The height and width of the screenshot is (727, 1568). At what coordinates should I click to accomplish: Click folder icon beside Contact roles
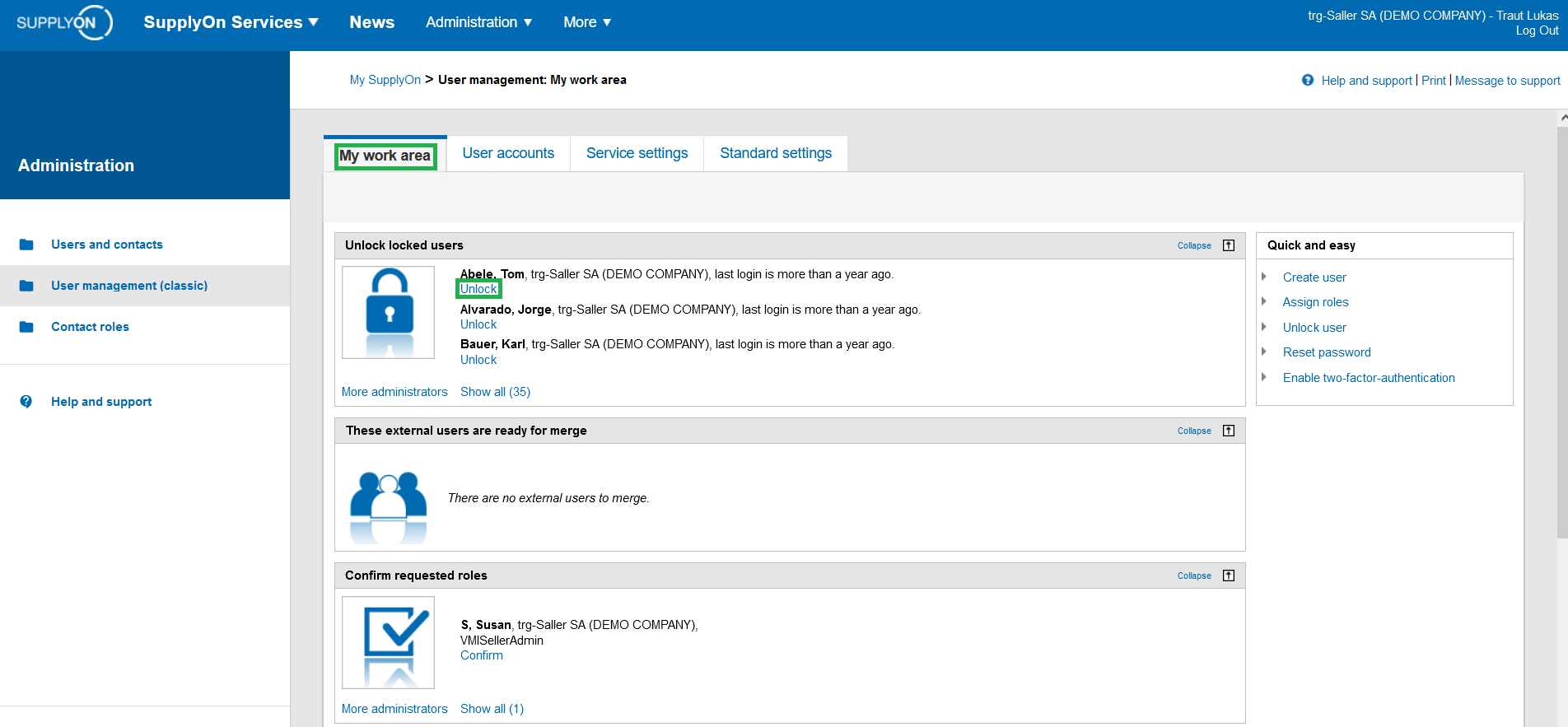tap(26, 327)
